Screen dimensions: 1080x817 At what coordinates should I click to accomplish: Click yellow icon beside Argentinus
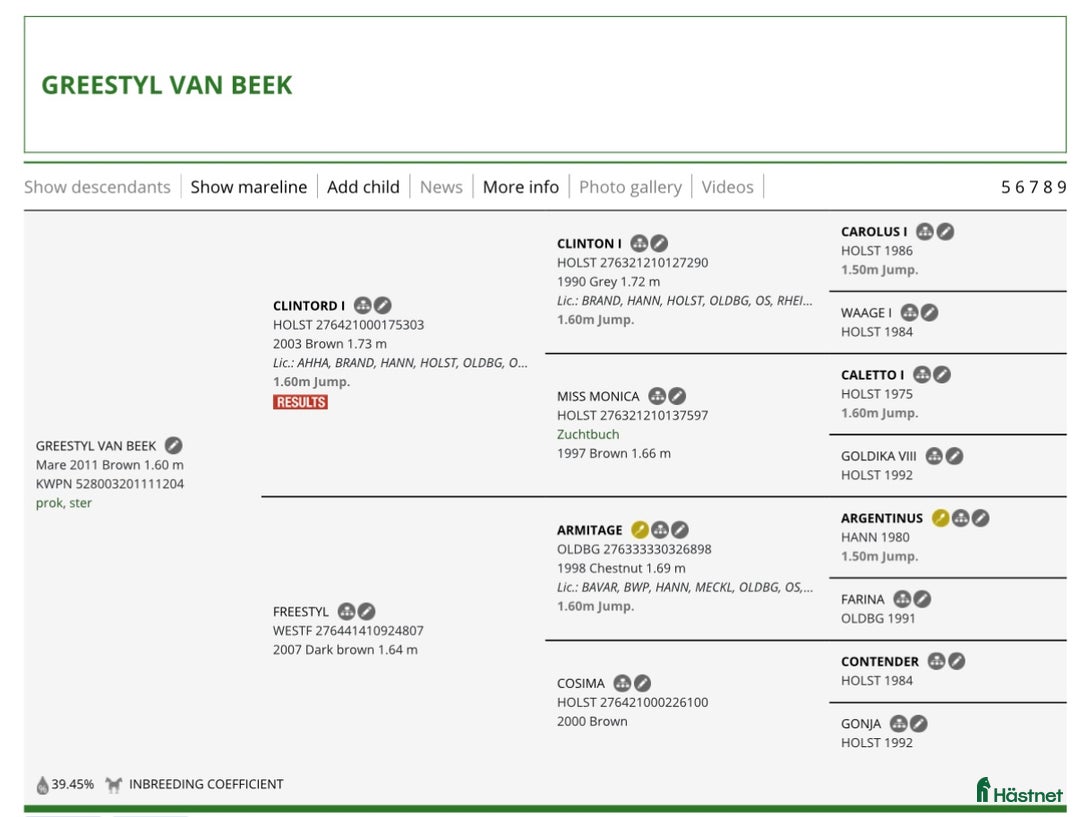[x=940, y=518]
